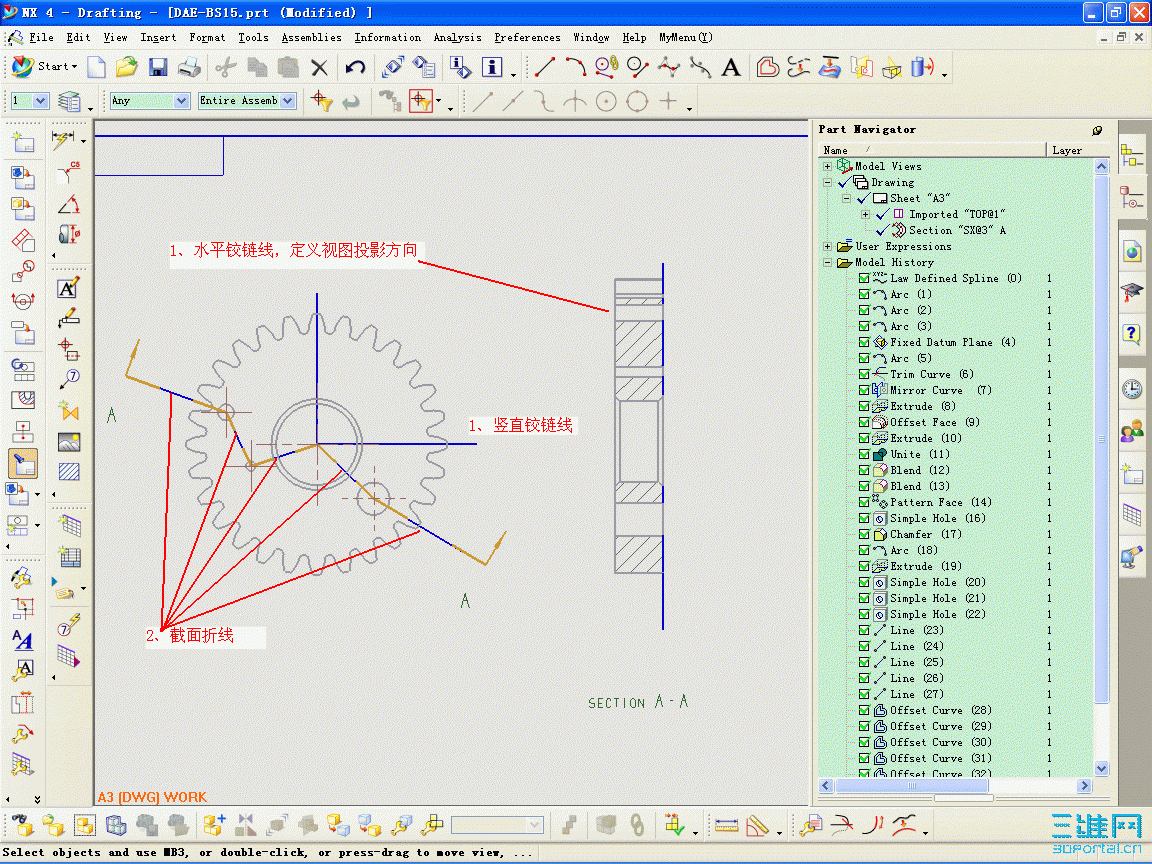
Task: Click the Line sketch icon in top toolbar
Action: (x=544, y=68)
